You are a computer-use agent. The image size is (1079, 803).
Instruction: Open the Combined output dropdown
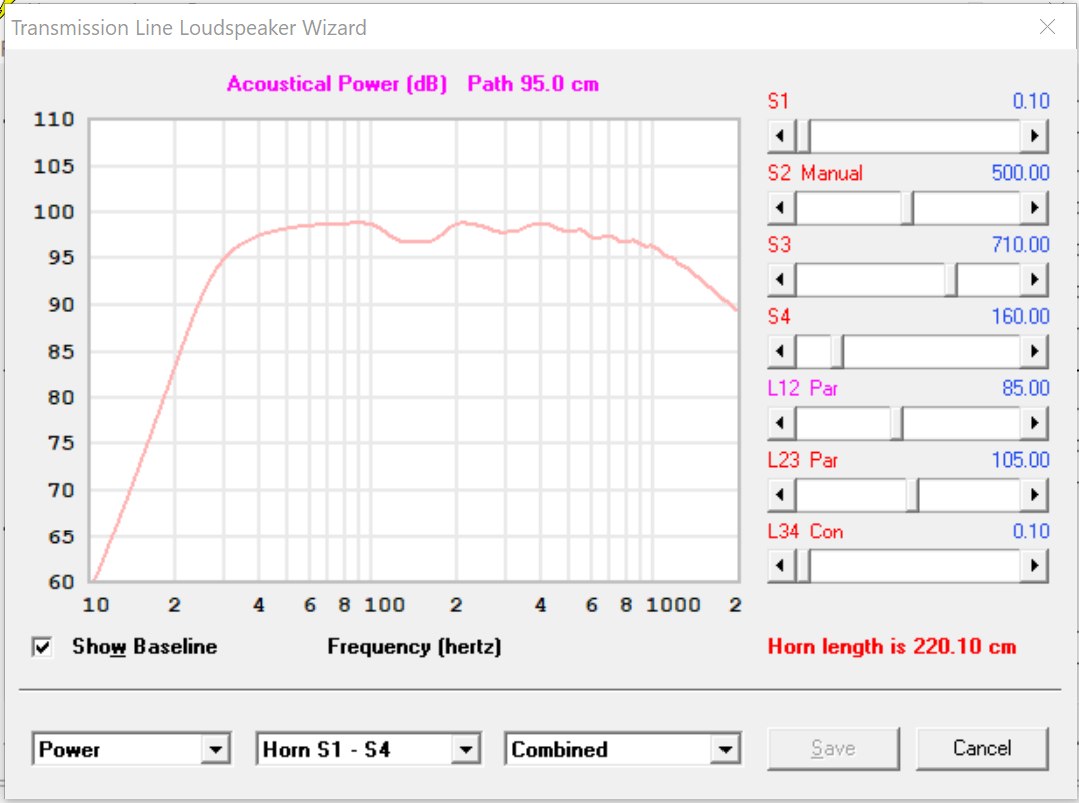click(x=725, y=749)
